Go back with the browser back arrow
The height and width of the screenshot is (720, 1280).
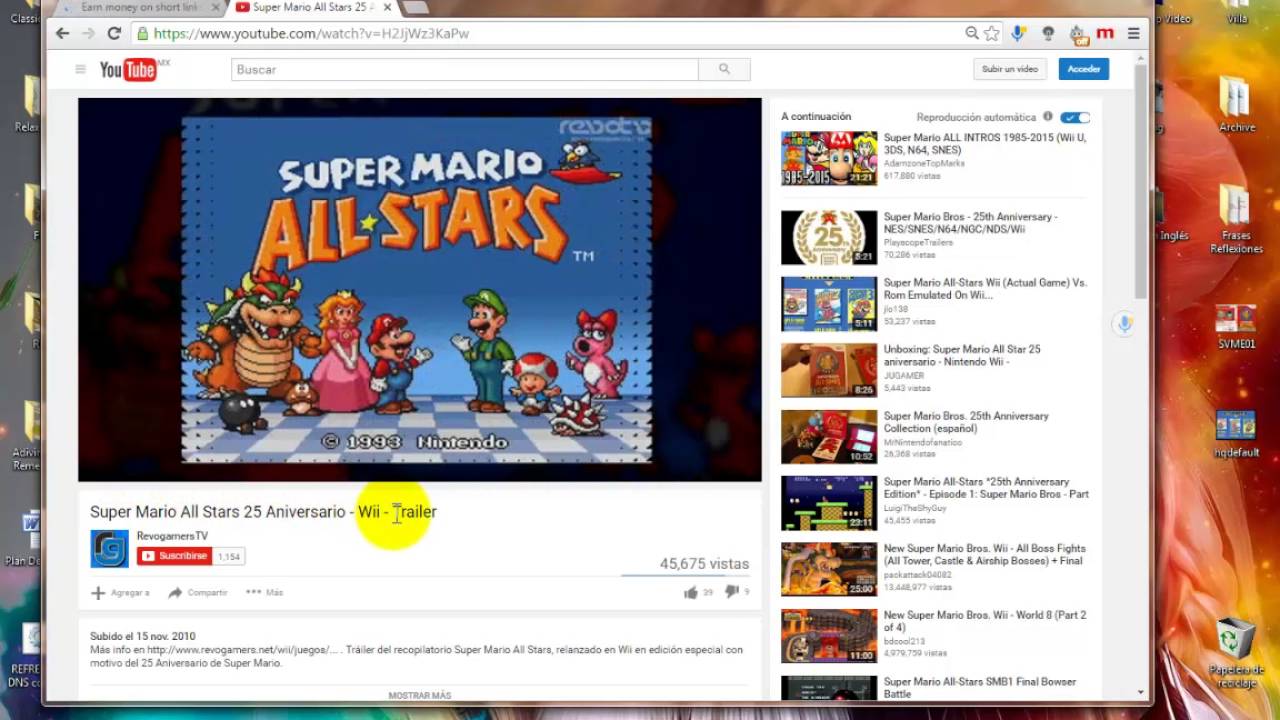[x=62, y=33]
